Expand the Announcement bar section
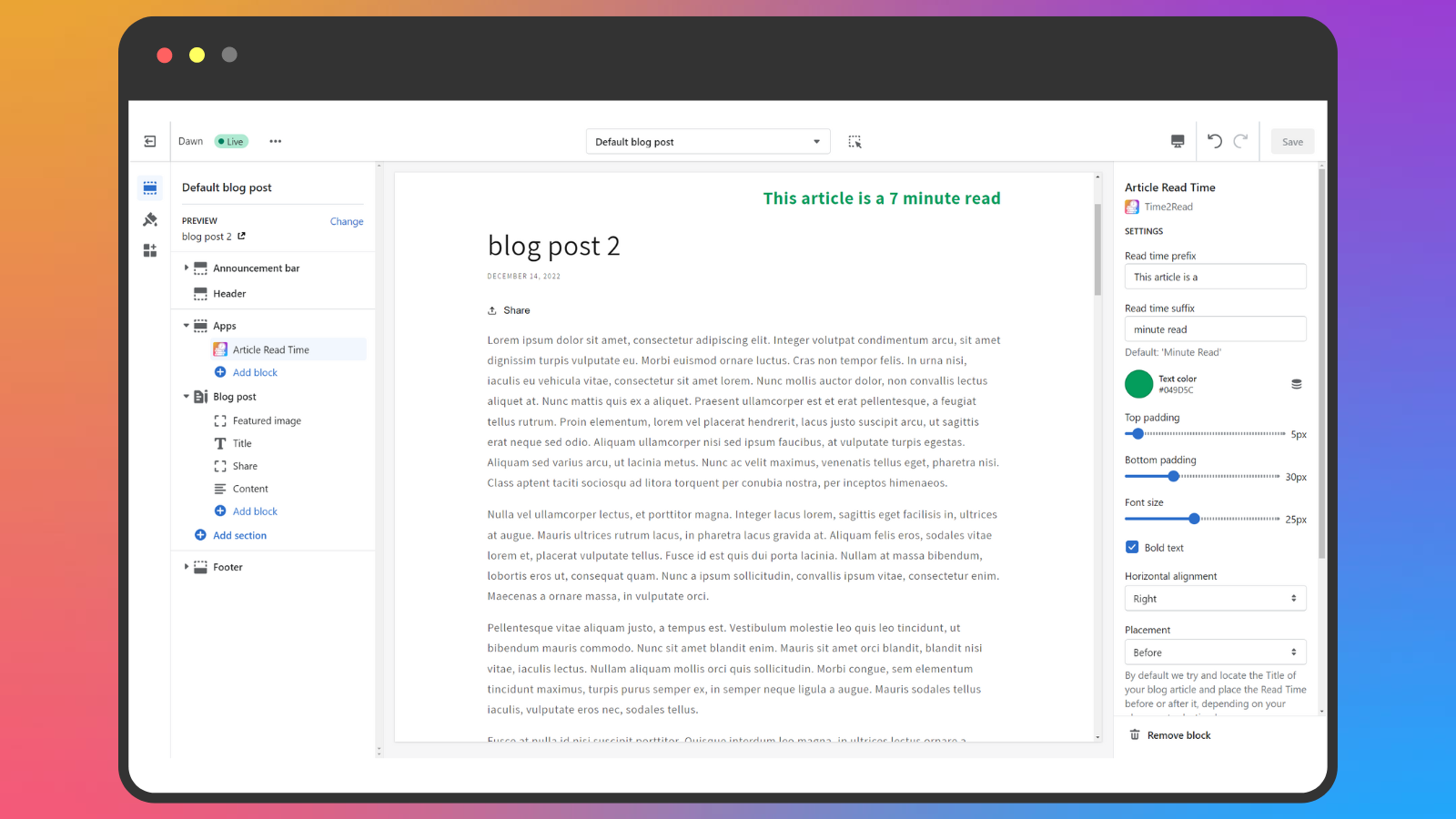1456x819 pixels. [x=187, y=268]
